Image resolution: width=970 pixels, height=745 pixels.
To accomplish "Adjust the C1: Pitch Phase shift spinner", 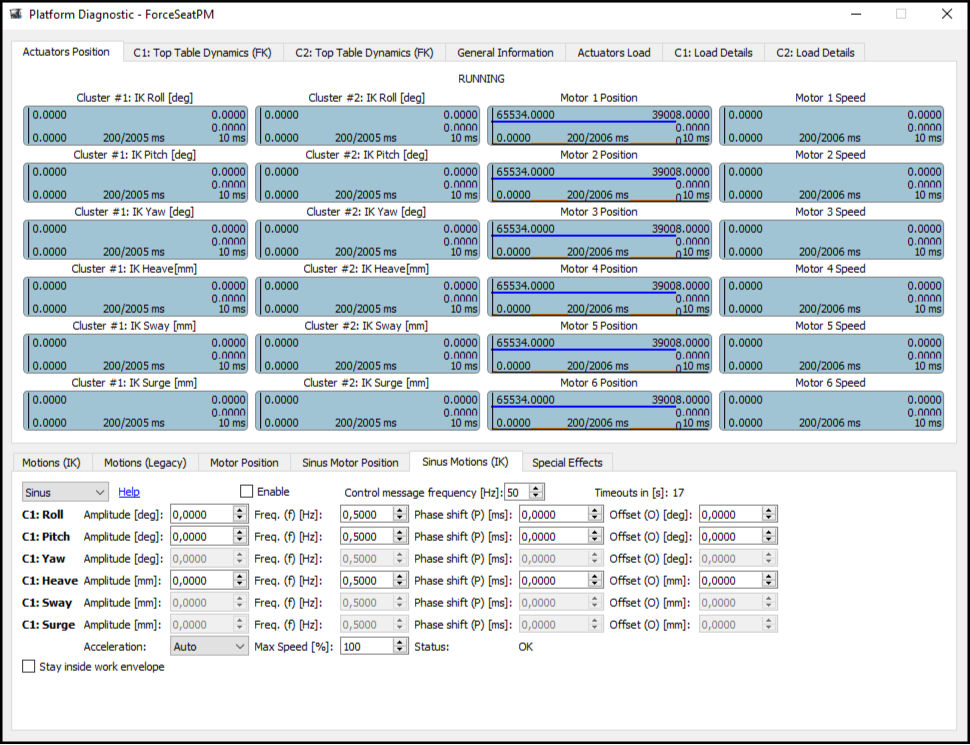I will click(x=596, y=536).
